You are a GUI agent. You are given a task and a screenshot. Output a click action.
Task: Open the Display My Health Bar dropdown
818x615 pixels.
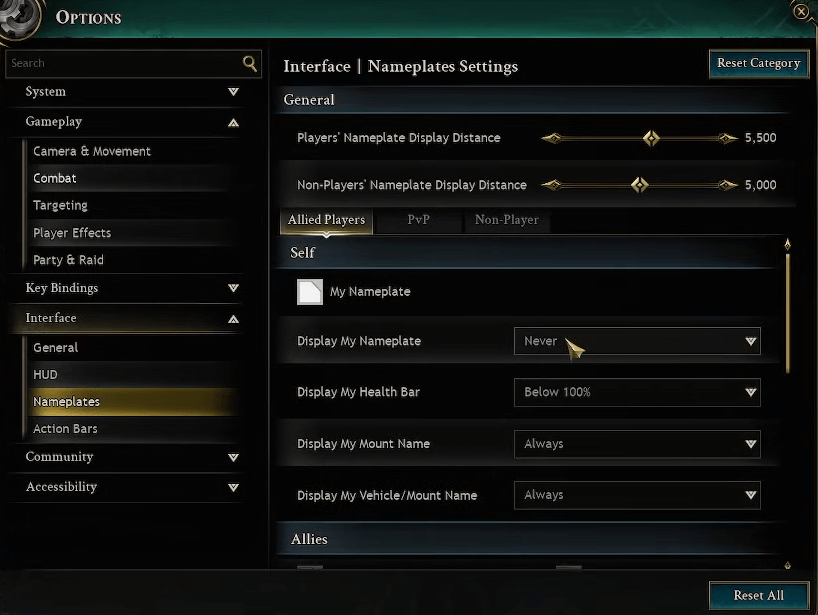pos(637,392)
